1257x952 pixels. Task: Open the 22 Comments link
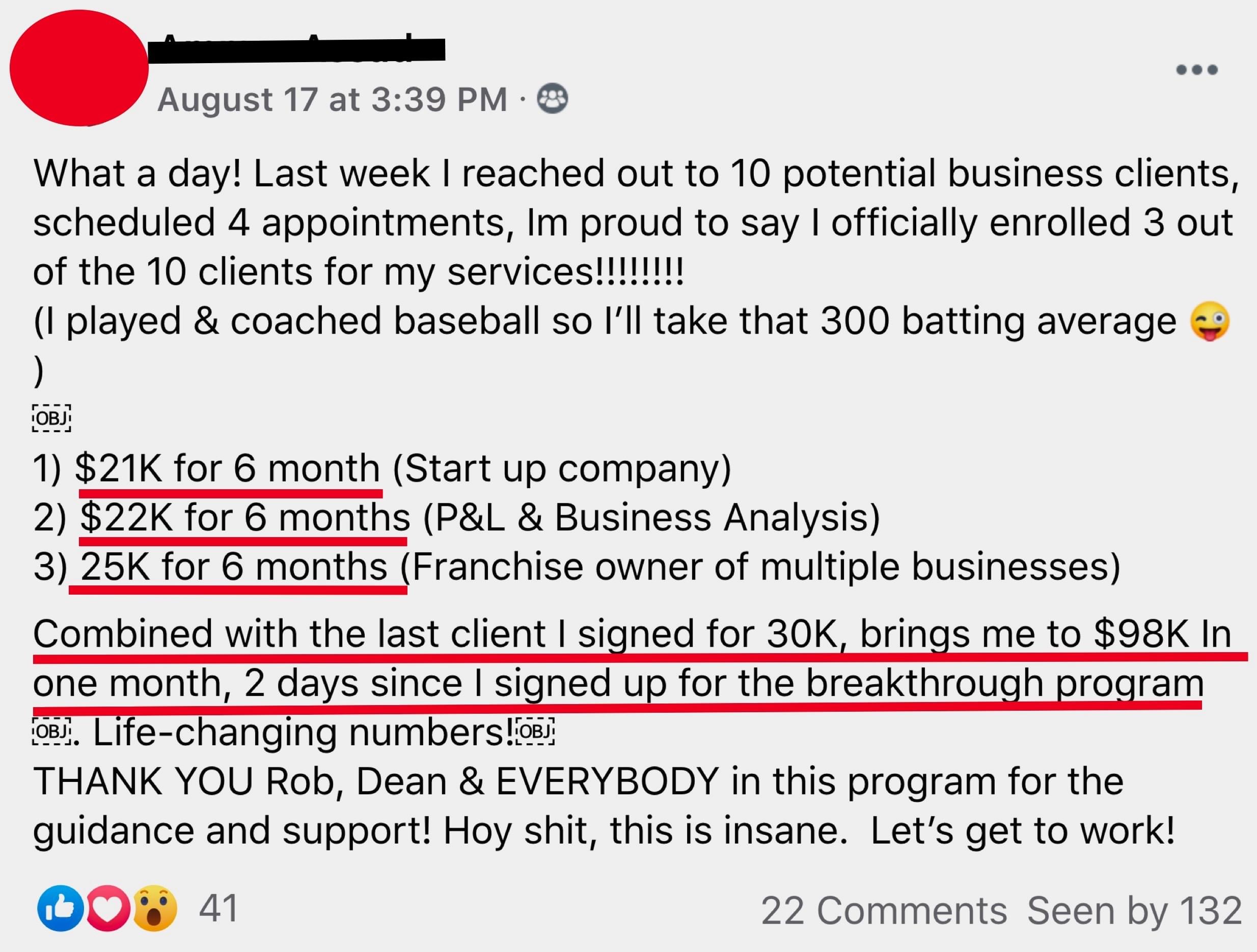[884, 911]
